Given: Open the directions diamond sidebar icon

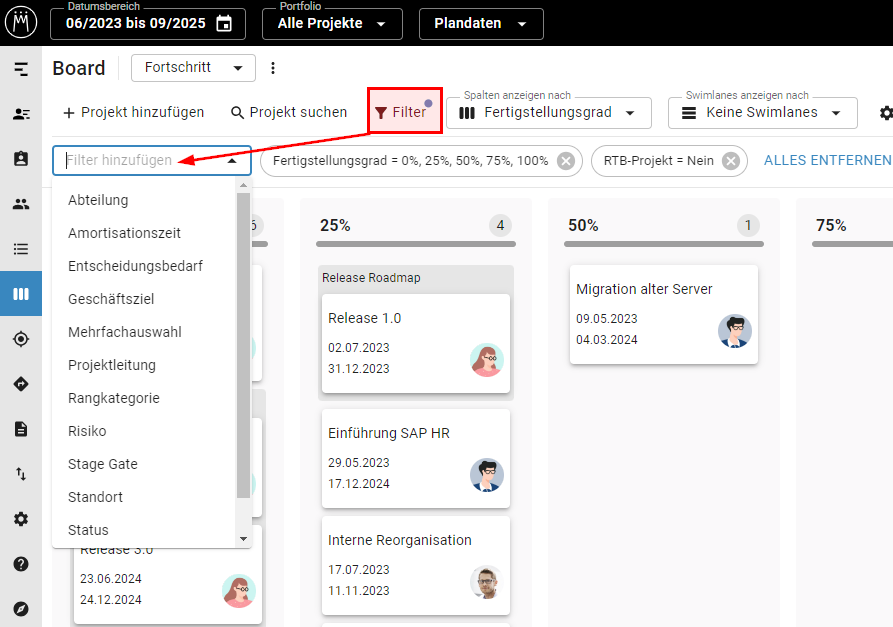Looking at the screenshot, I should pyautogui.click(x=21, y=384).
